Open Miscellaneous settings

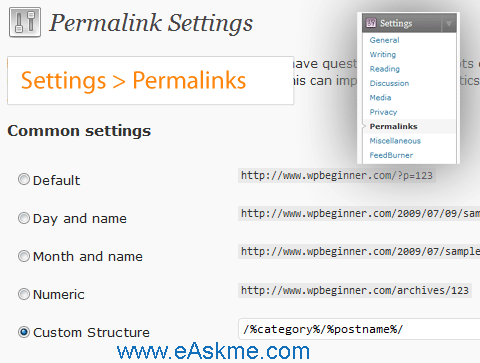click(395, 141)
